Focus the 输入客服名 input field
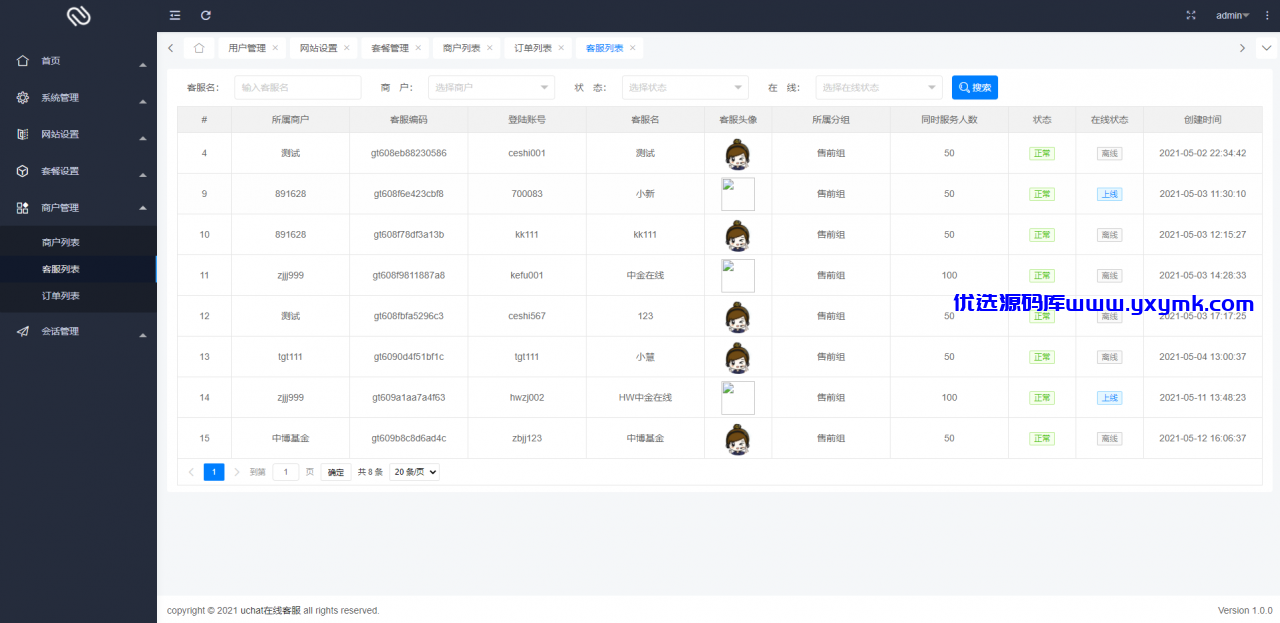This screenshot has width=1280, height=623. (x=298, y=87)
